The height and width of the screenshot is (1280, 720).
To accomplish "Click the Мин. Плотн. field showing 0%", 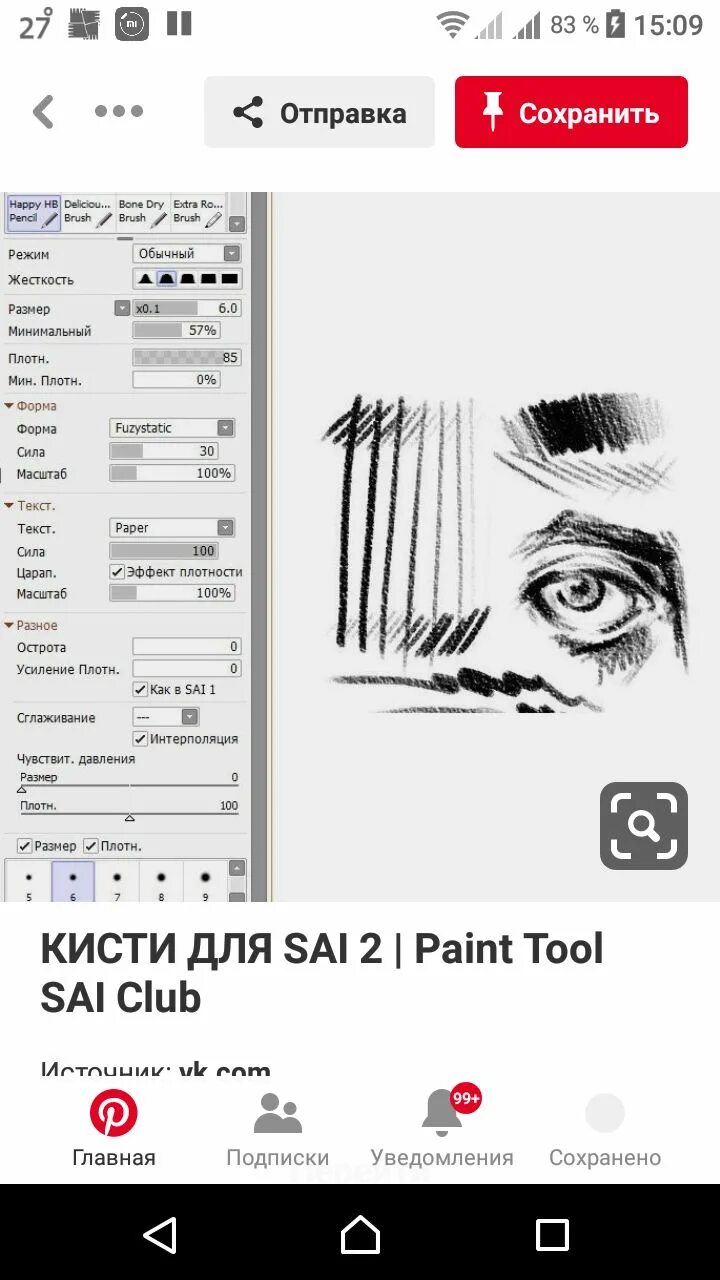I will point(176,380).
